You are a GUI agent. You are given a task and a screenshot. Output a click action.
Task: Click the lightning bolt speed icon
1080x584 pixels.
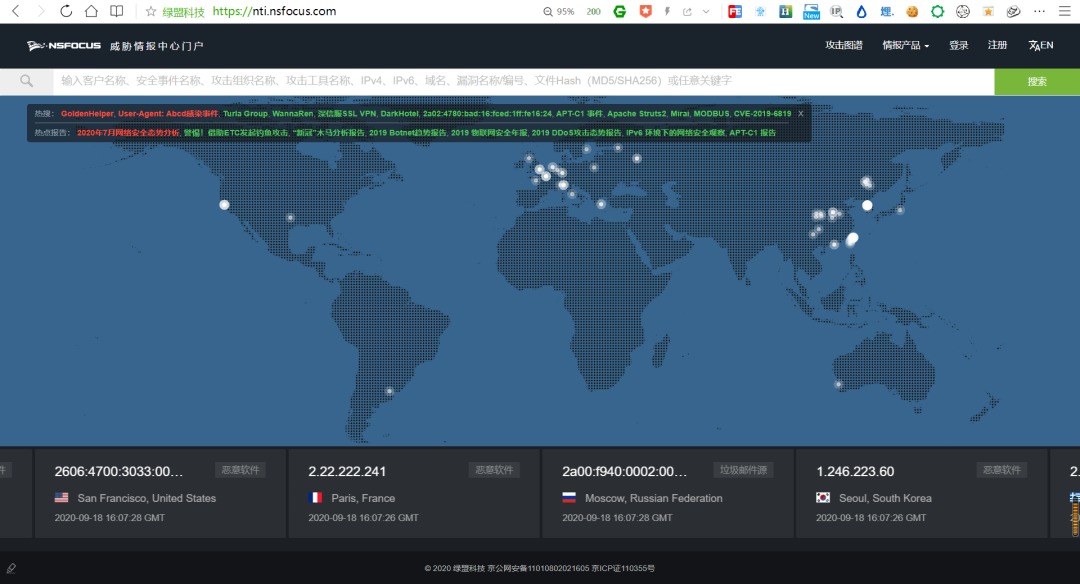[x=667, y=11]
